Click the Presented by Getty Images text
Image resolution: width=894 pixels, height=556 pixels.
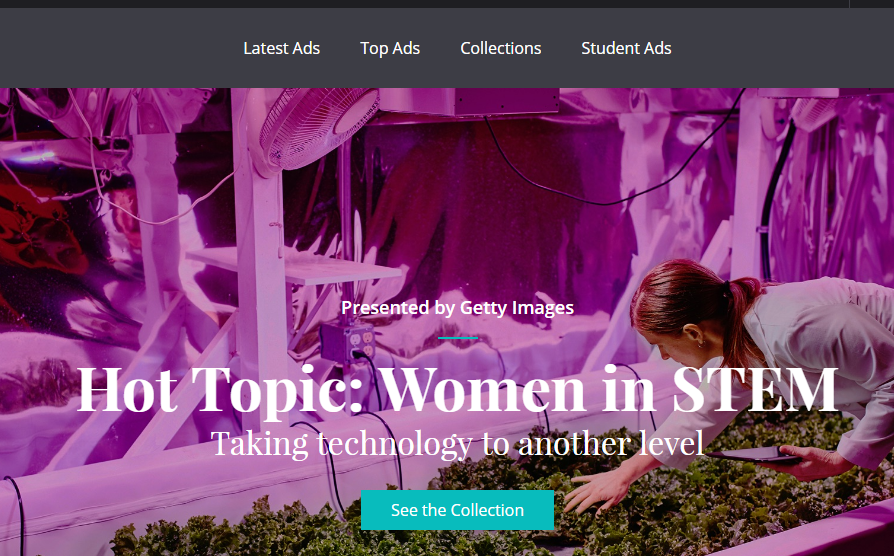pyautogui.click(x=457, y=308)
